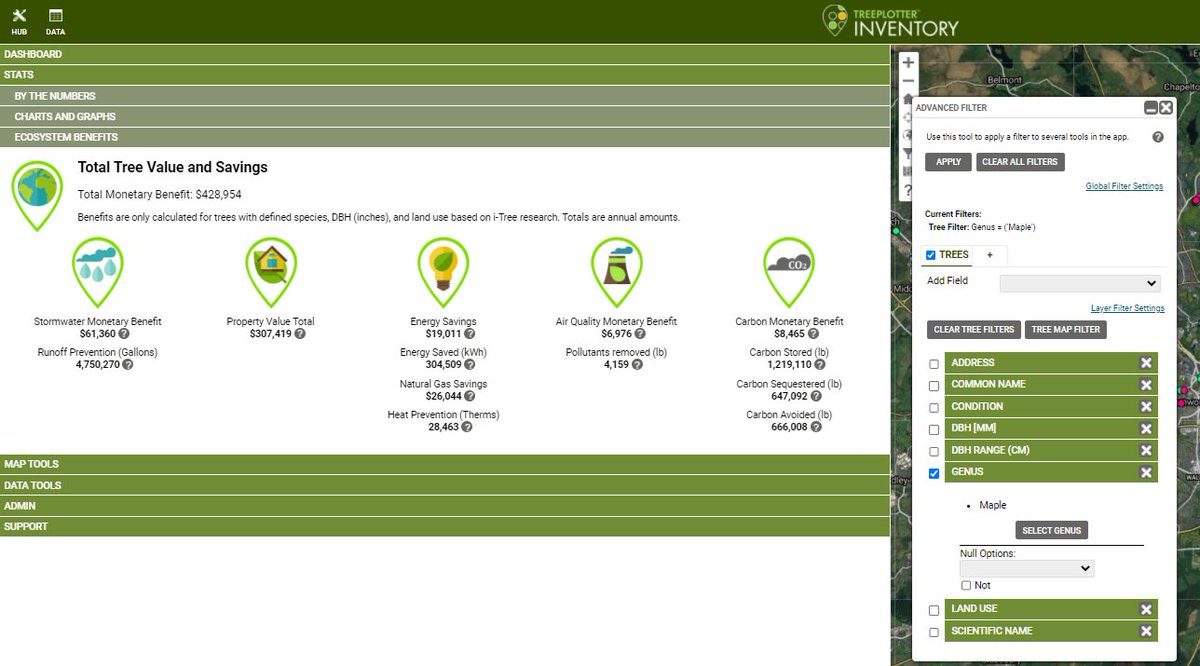The image size is (1200, 666).
Task: Click the Apply filter button
Action: [x=948, y=162]
